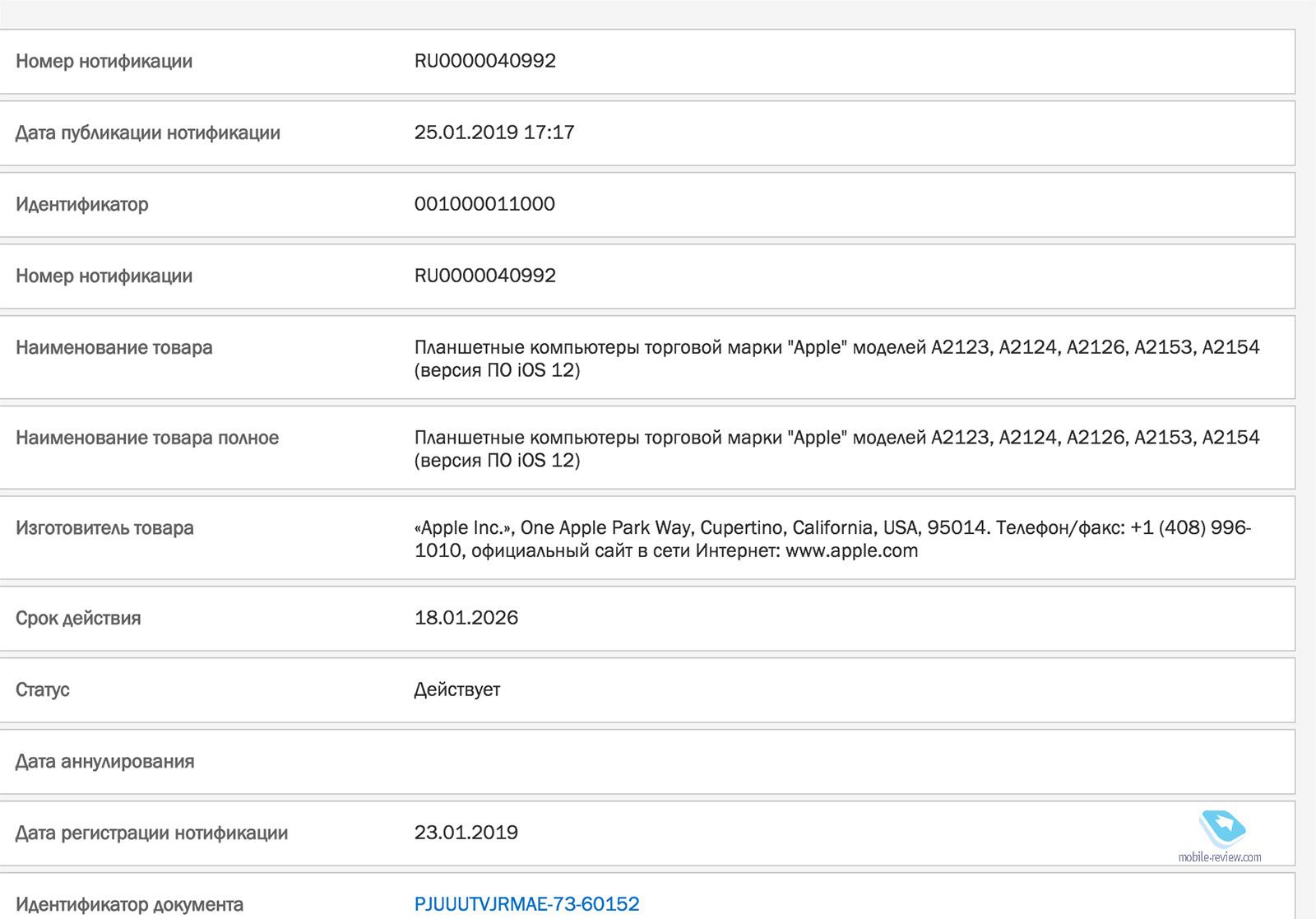Viewport: 1316px width, 919px height.
Task: Click the 'Дата публикации нотификации' label
Action: (x=148, y=133)
